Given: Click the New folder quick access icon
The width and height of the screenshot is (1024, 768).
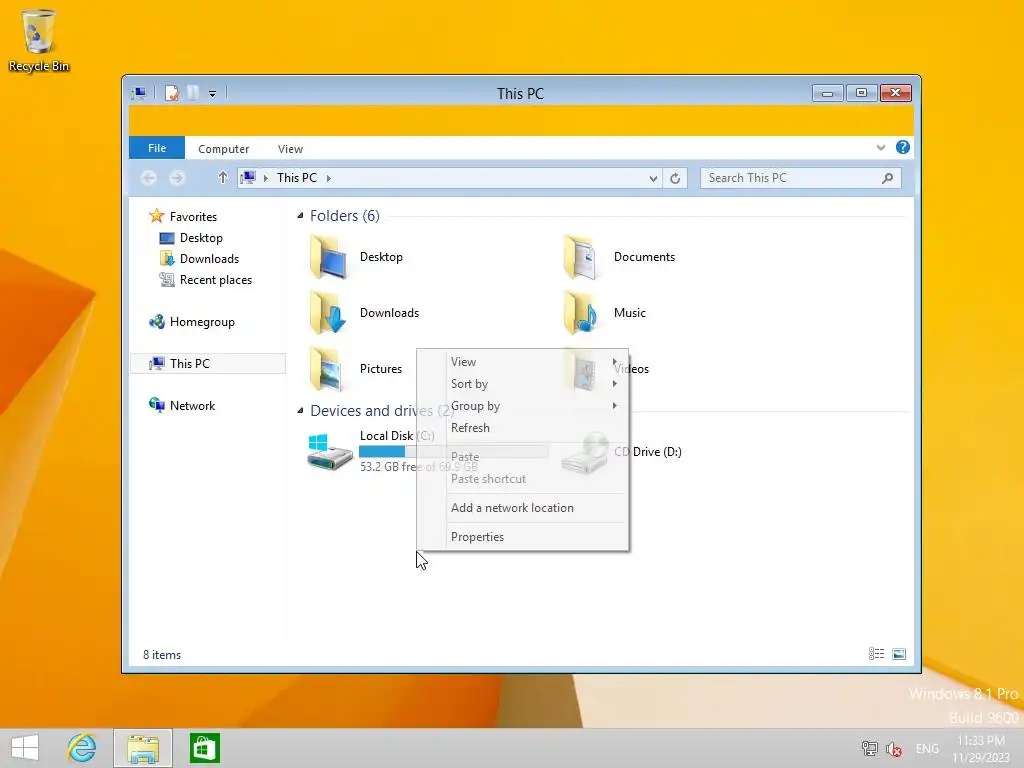Looking at the screenshot, I should click(x=193, y=93).
